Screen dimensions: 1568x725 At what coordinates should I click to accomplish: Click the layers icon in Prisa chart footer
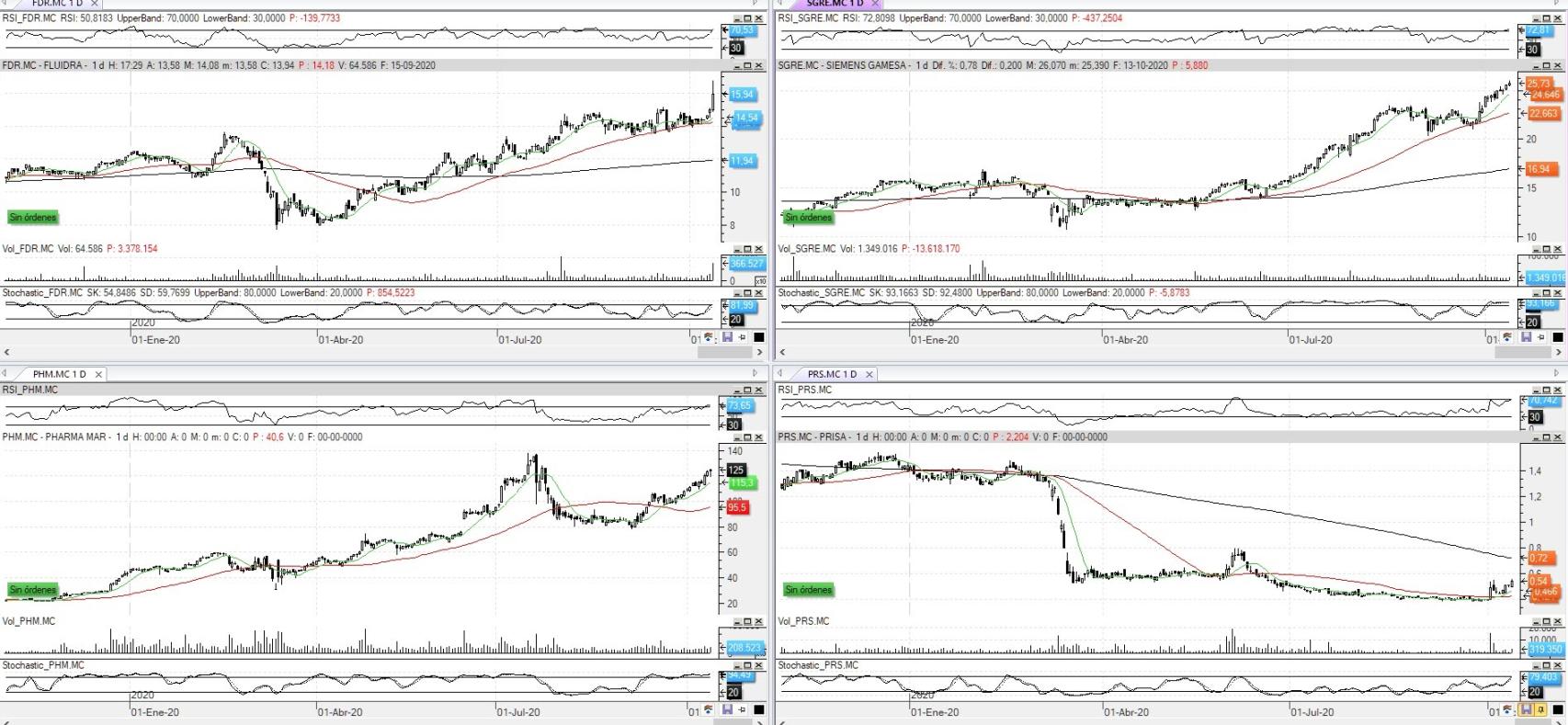click(x=1506, y=709)
